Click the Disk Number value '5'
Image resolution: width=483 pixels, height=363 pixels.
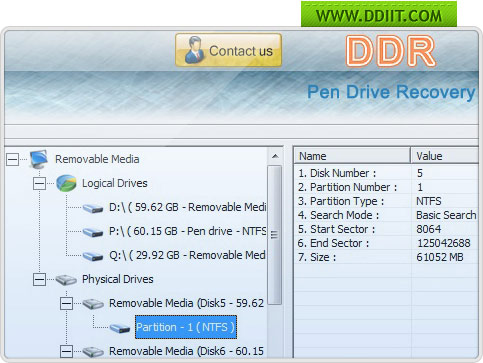[420, 173]
